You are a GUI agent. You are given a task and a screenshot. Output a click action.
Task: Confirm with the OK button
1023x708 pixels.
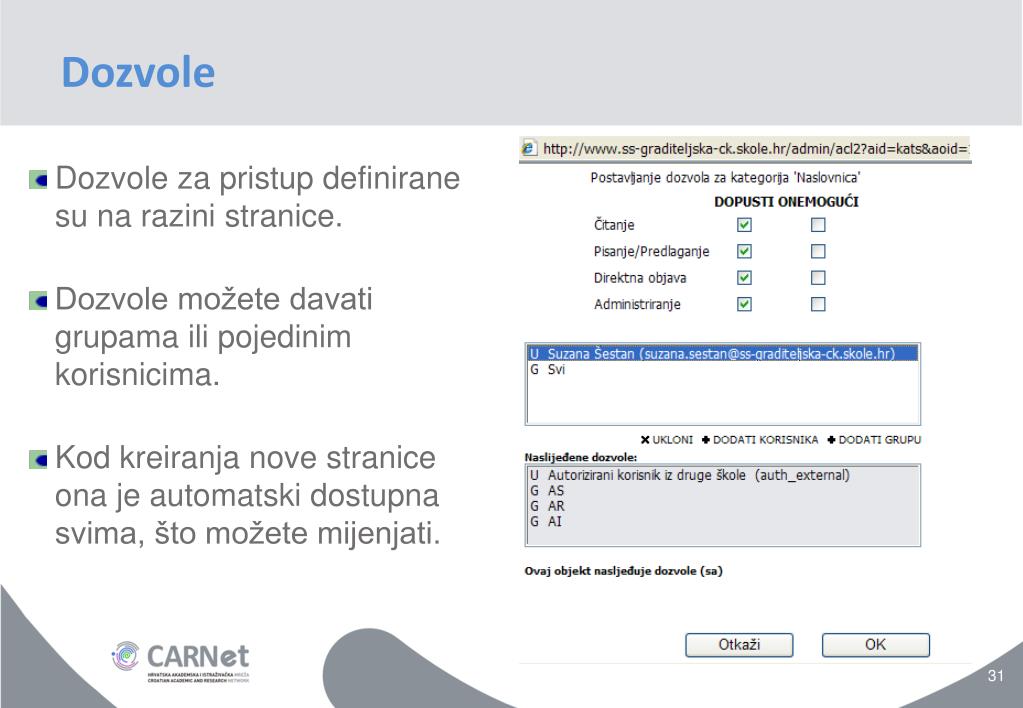coord(875,645)
